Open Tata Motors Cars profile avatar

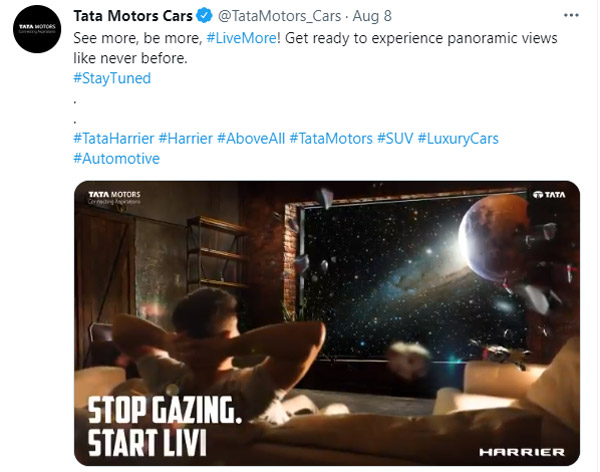point(37,29)
